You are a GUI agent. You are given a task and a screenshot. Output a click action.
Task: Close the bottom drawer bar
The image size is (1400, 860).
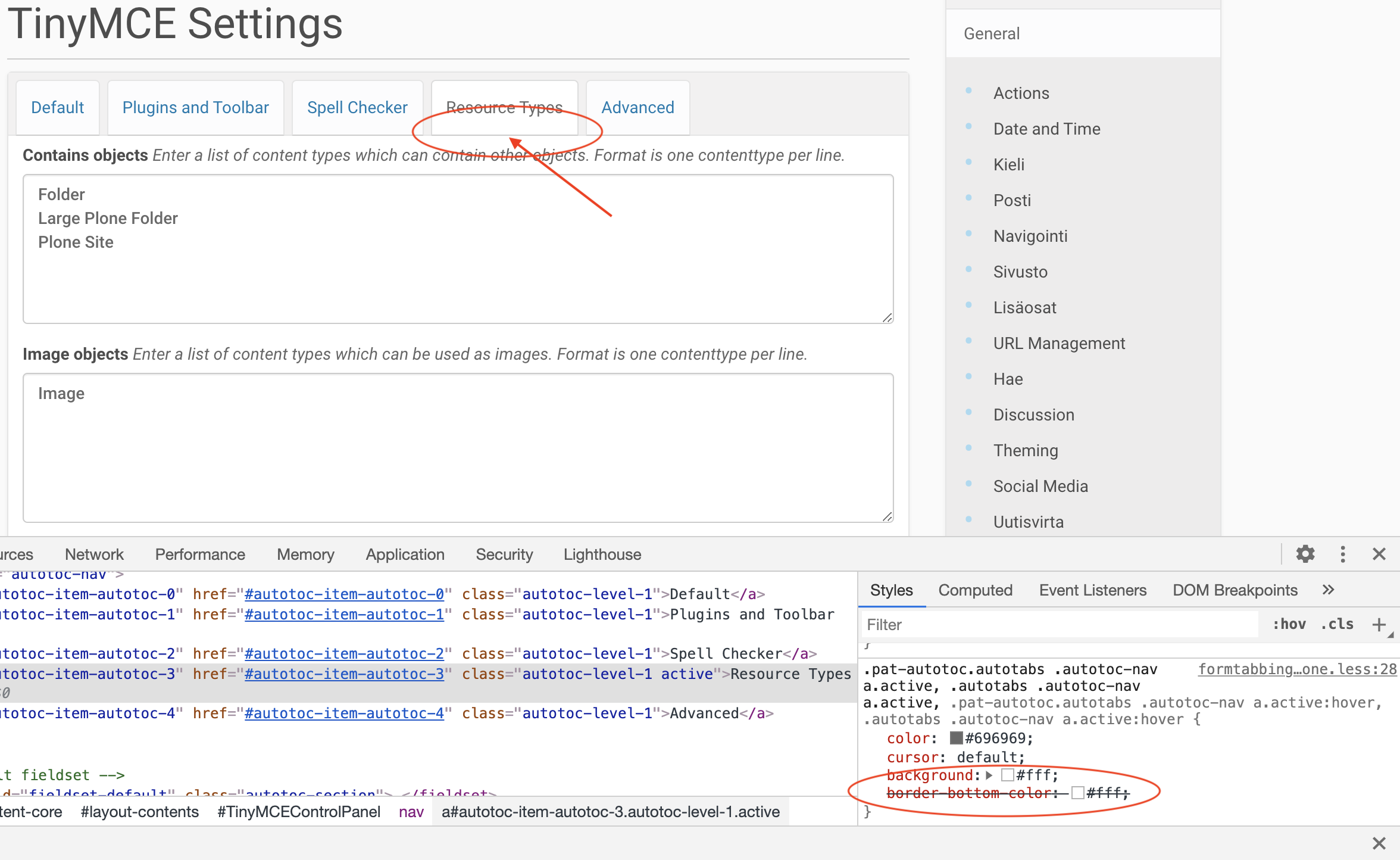click(1379, 843)
